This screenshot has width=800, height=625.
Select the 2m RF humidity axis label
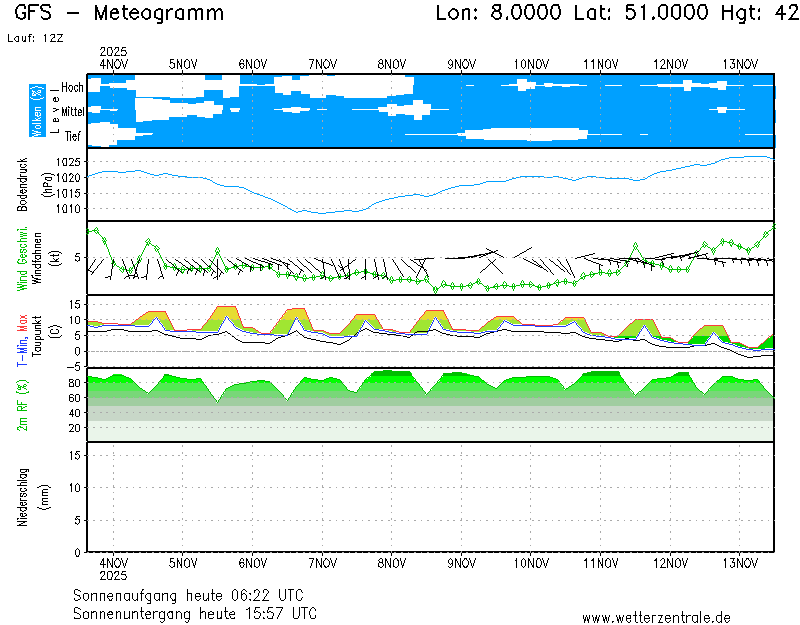coord(22,404)
